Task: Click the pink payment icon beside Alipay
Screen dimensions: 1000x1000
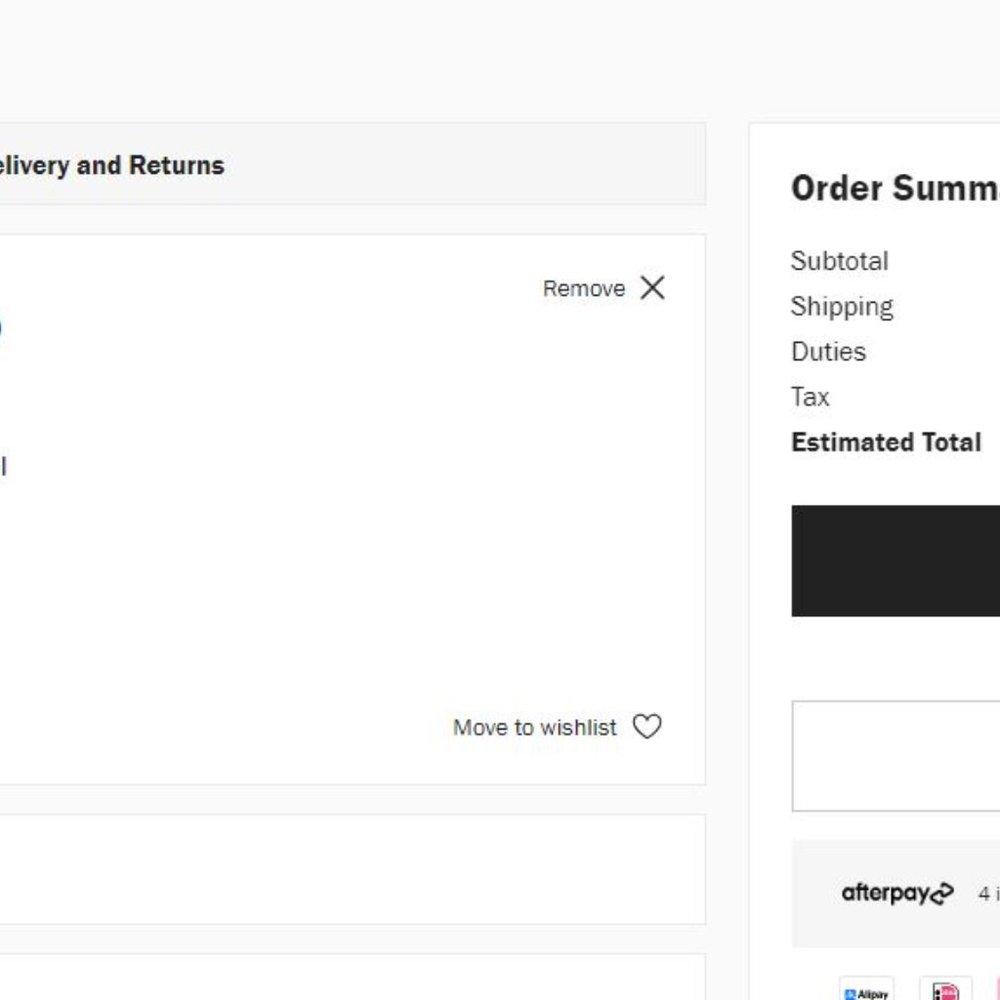Action: (x=946, y=990)
